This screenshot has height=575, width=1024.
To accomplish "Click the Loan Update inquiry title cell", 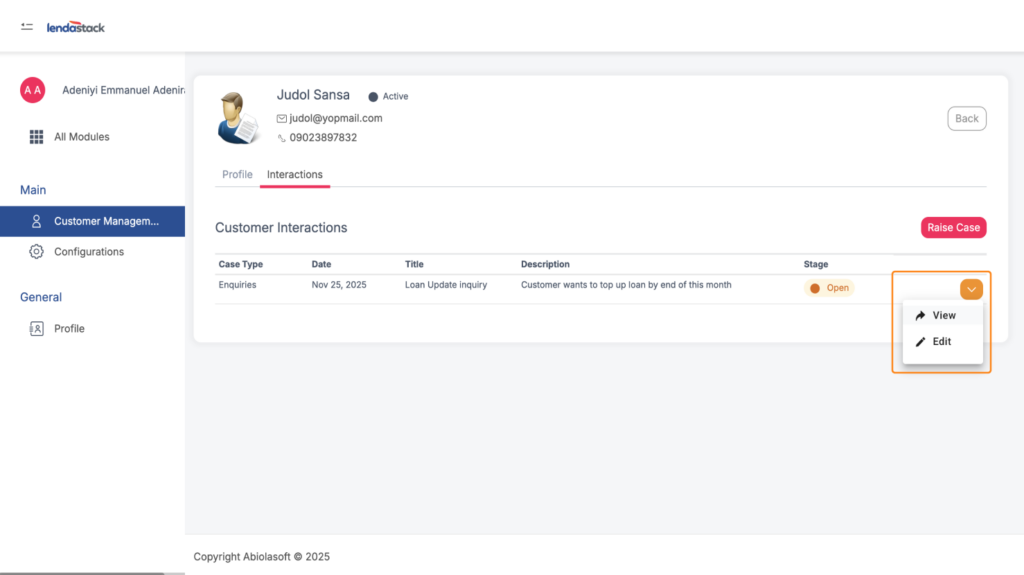I will [446, 285].
